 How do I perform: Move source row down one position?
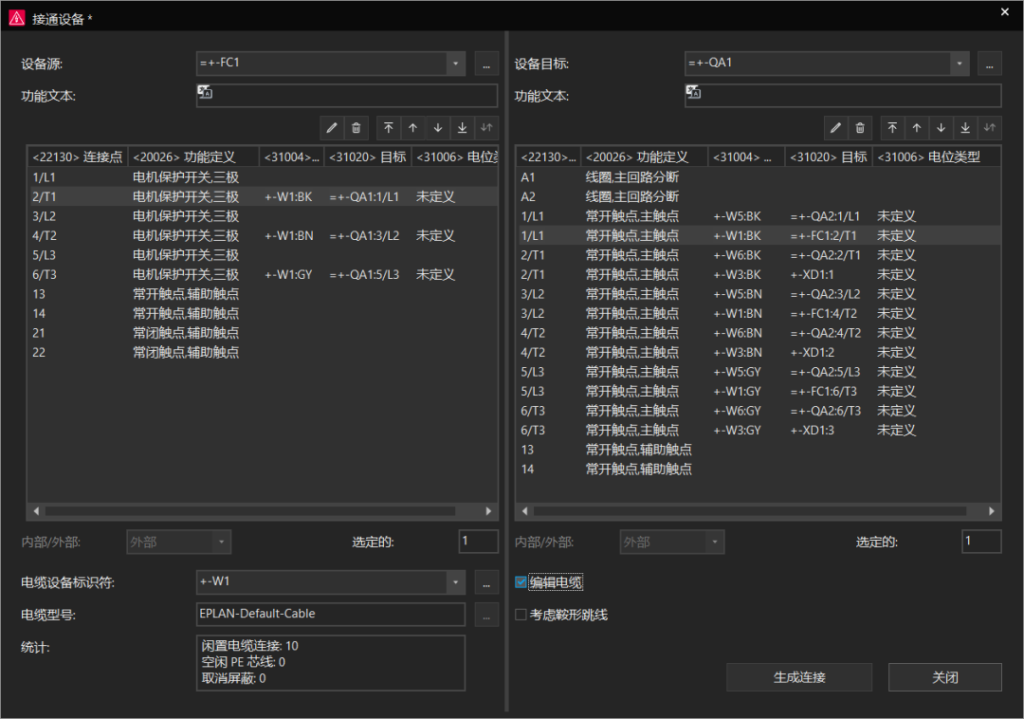pos(438,128)
